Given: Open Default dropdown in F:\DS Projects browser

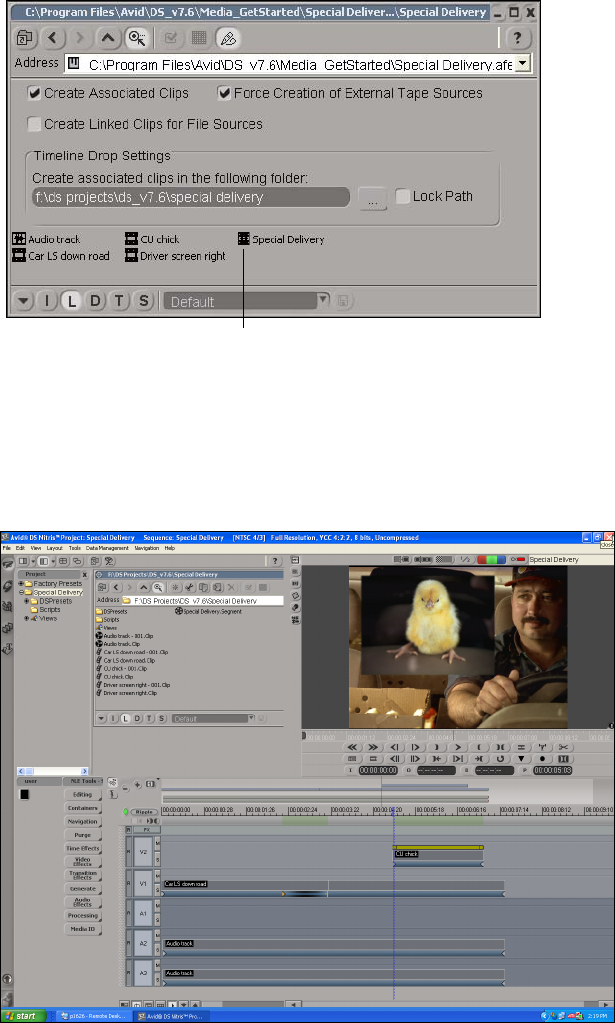Looking at the screenshot, I should 251,718.
